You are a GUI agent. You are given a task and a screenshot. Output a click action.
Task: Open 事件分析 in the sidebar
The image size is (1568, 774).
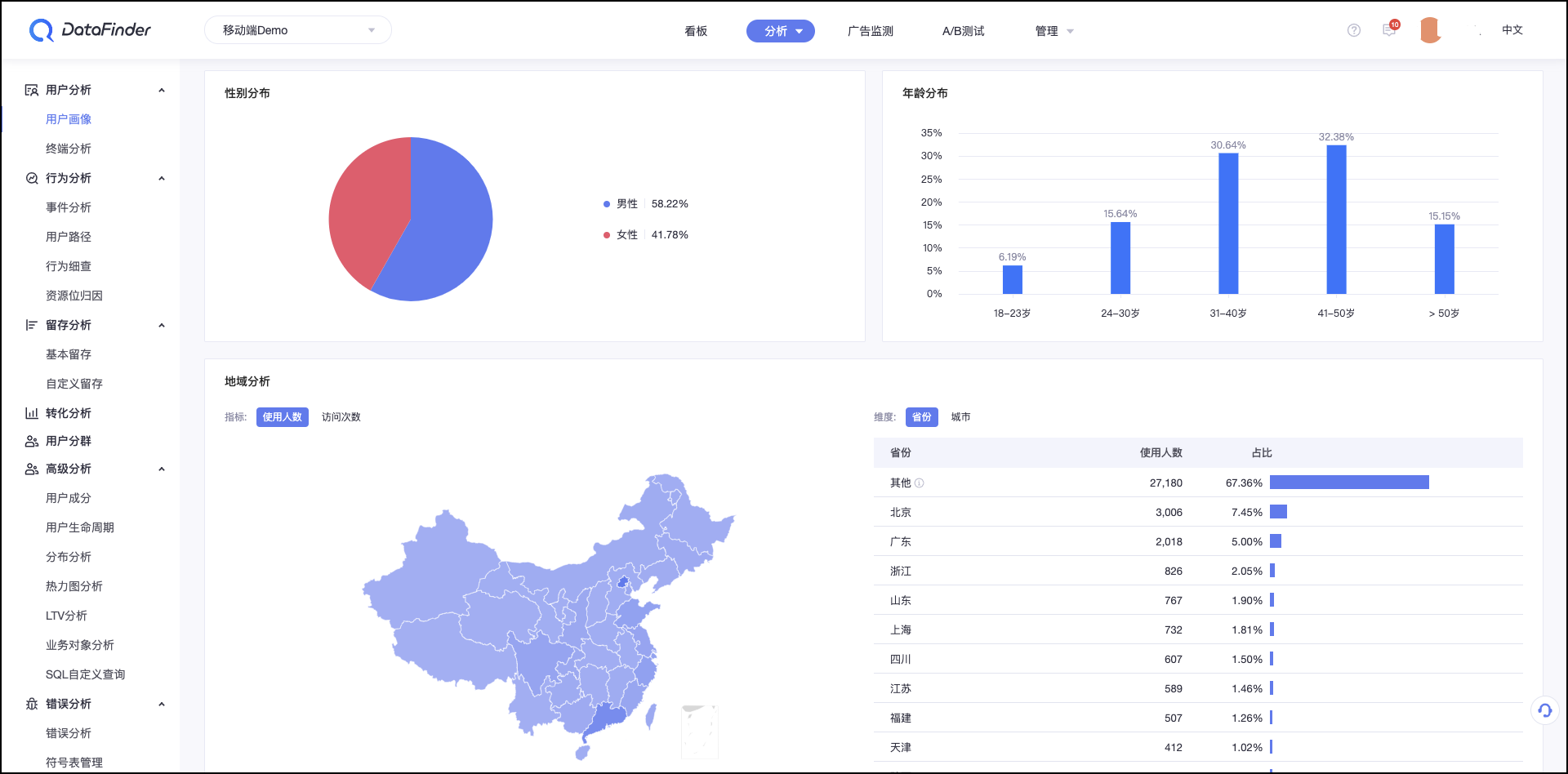(x=69, y=207)
